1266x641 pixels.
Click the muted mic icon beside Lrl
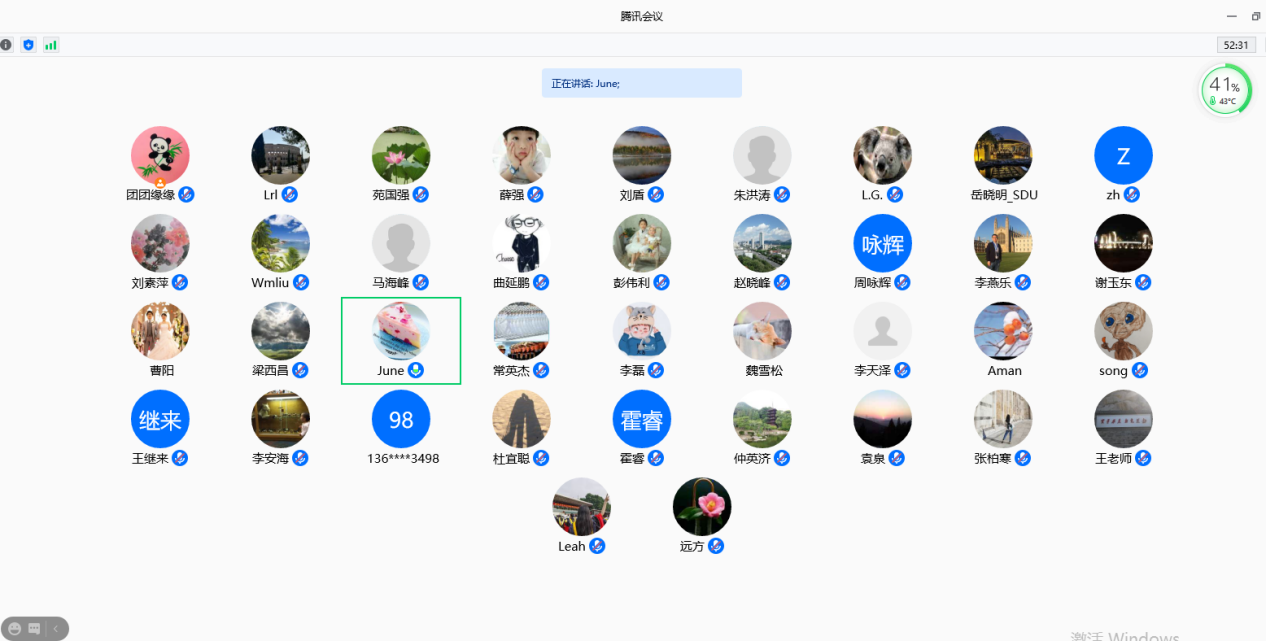290,195
